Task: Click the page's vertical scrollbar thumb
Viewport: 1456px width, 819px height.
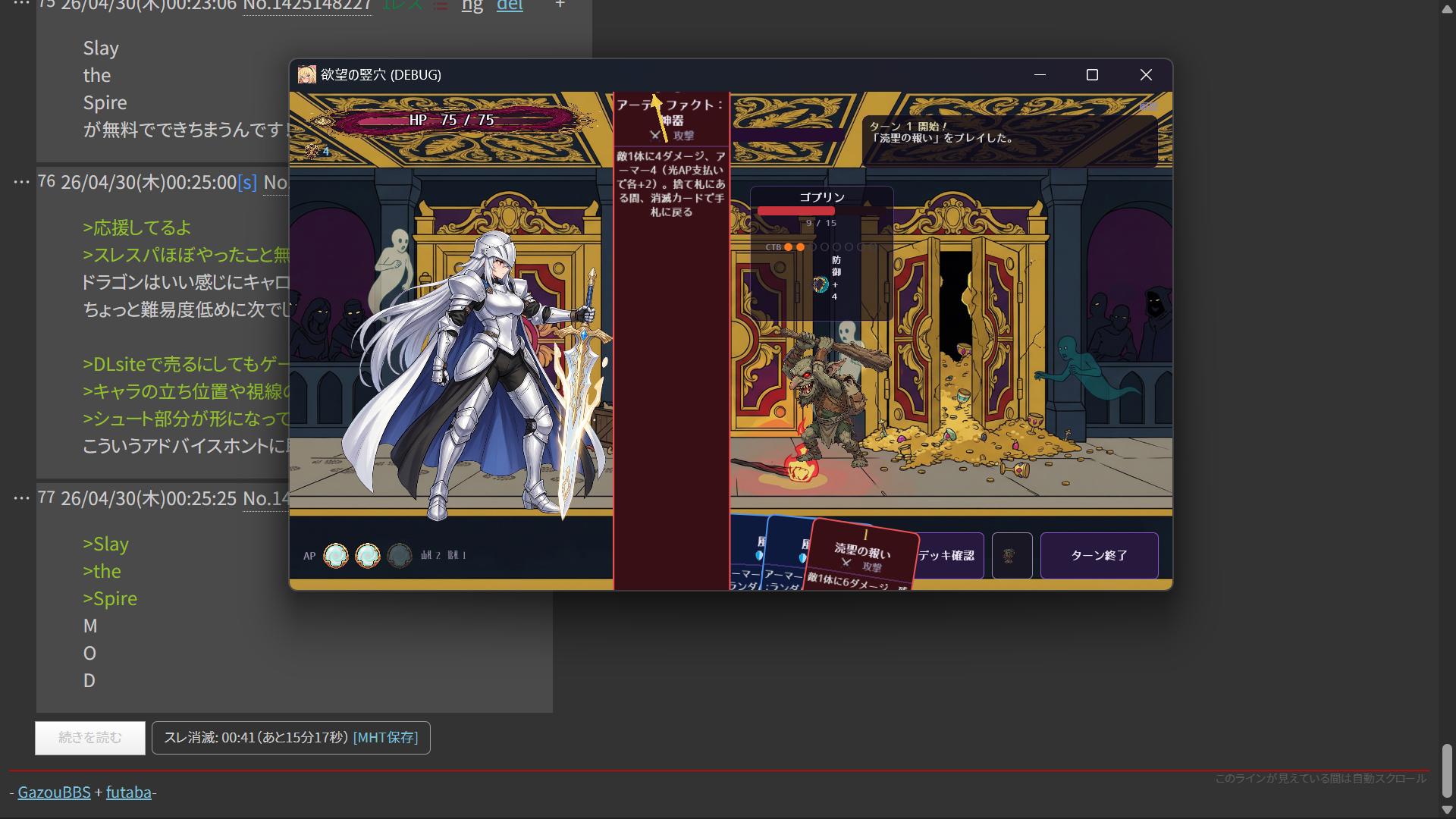Action: (x=1447, y=770)
